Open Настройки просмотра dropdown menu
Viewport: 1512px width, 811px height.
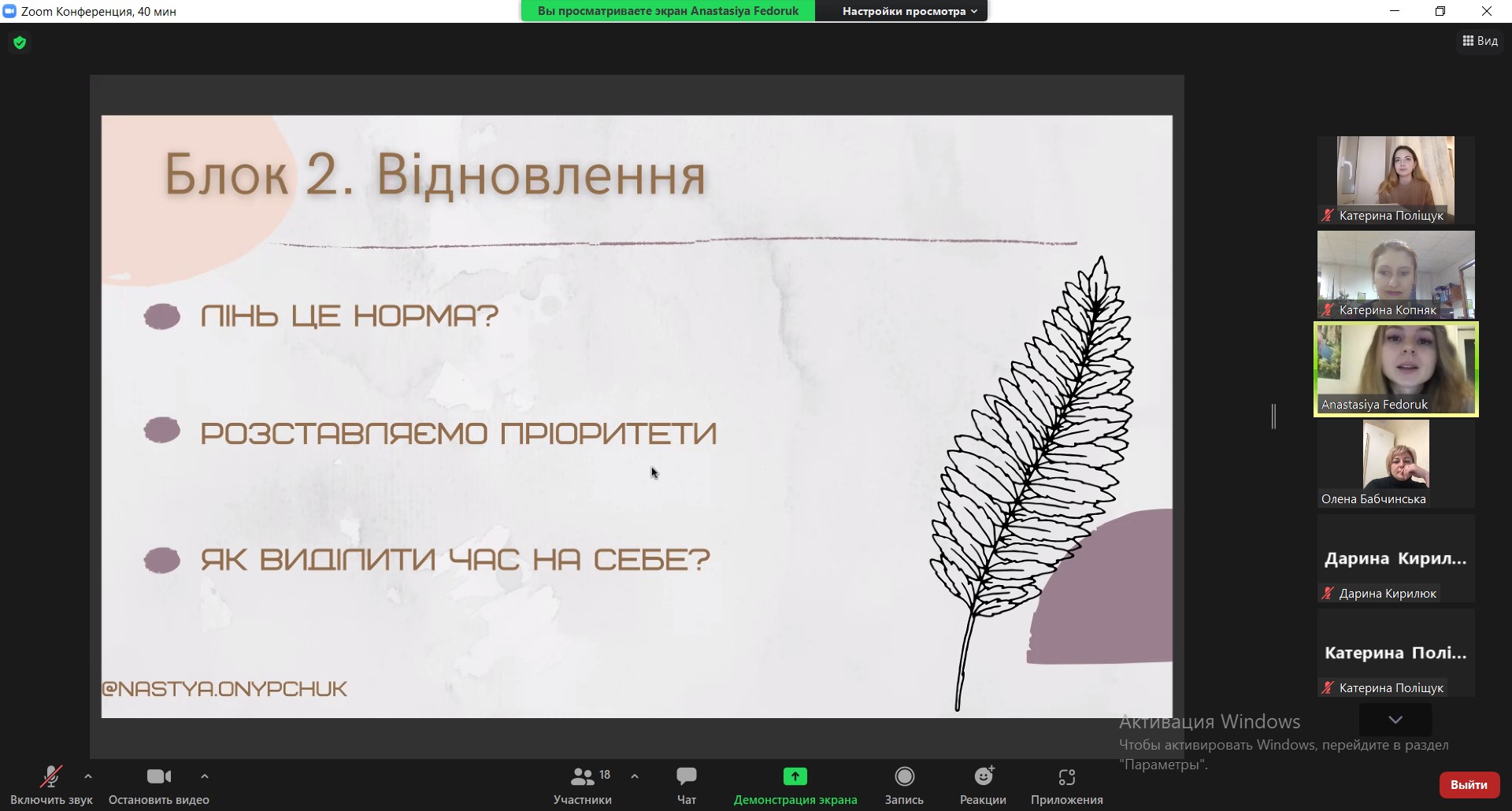tap(909, 11)
